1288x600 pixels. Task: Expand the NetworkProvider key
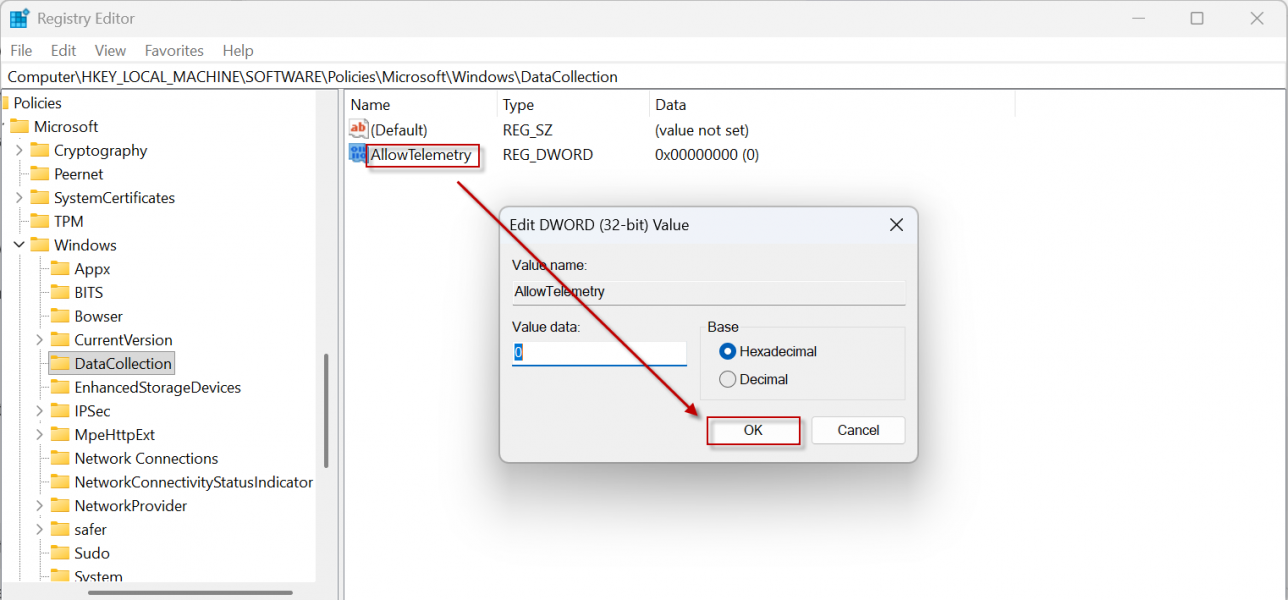(x=39, y=506)
